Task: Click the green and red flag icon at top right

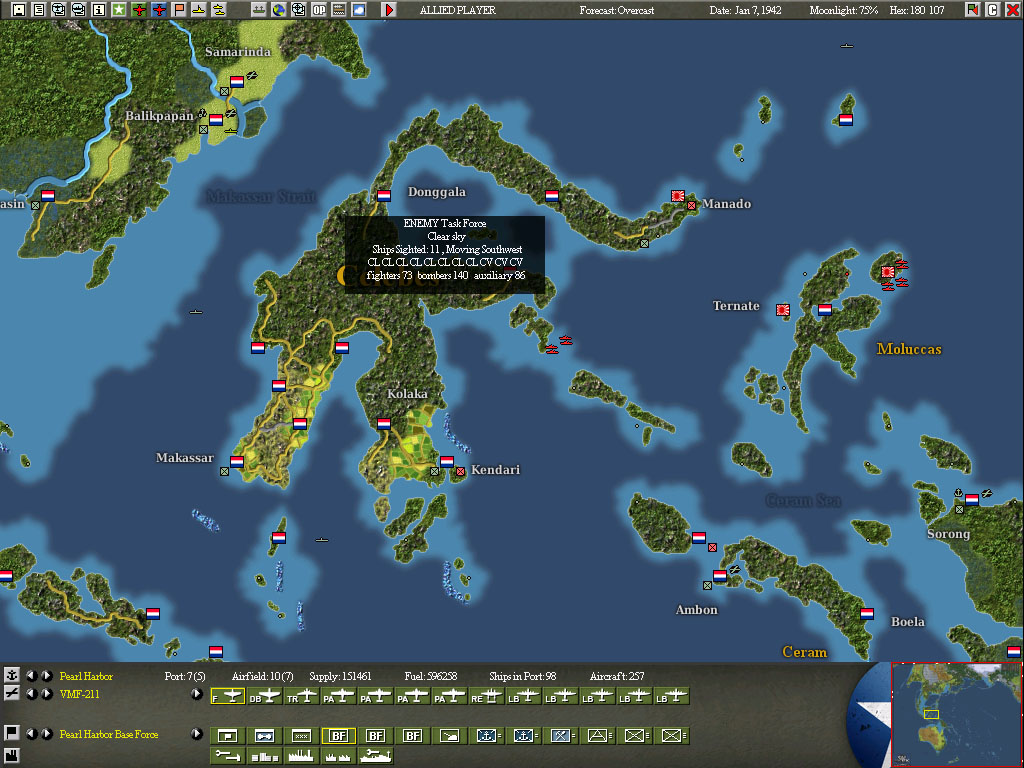Action: coord(972,10)
